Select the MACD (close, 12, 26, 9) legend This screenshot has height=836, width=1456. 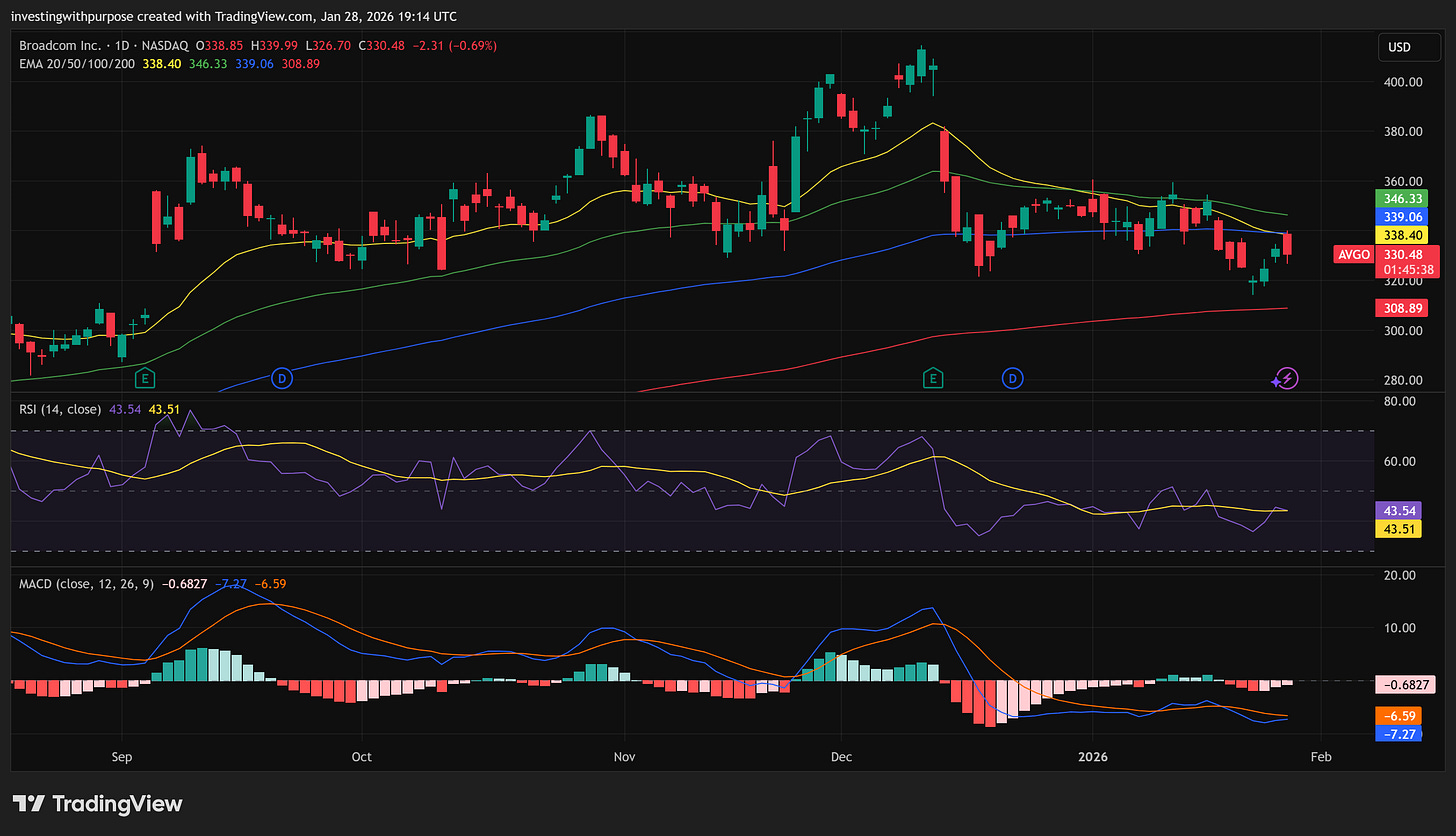[87, 583]
